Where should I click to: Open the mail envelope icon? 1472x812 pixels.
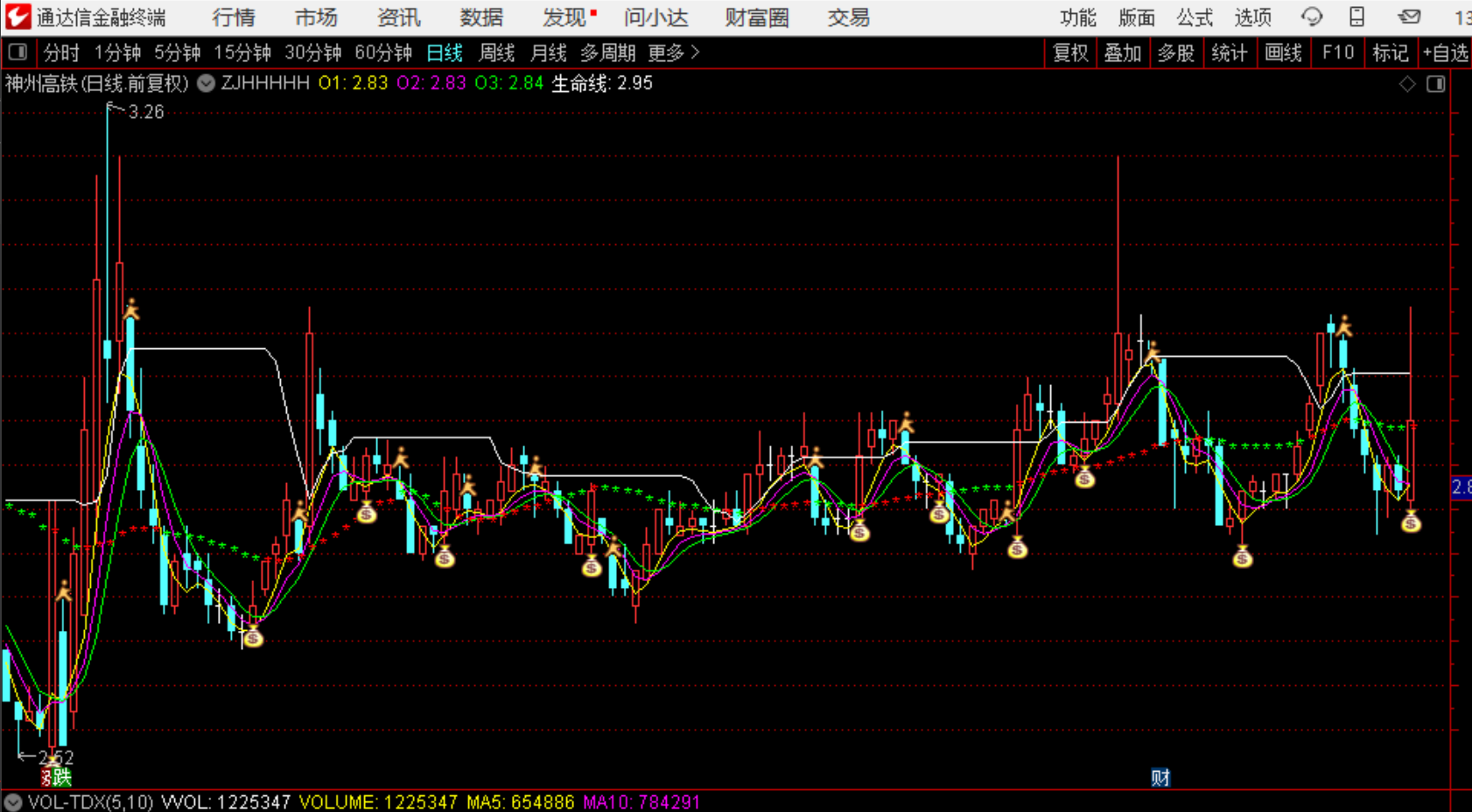click(1409, 17)
